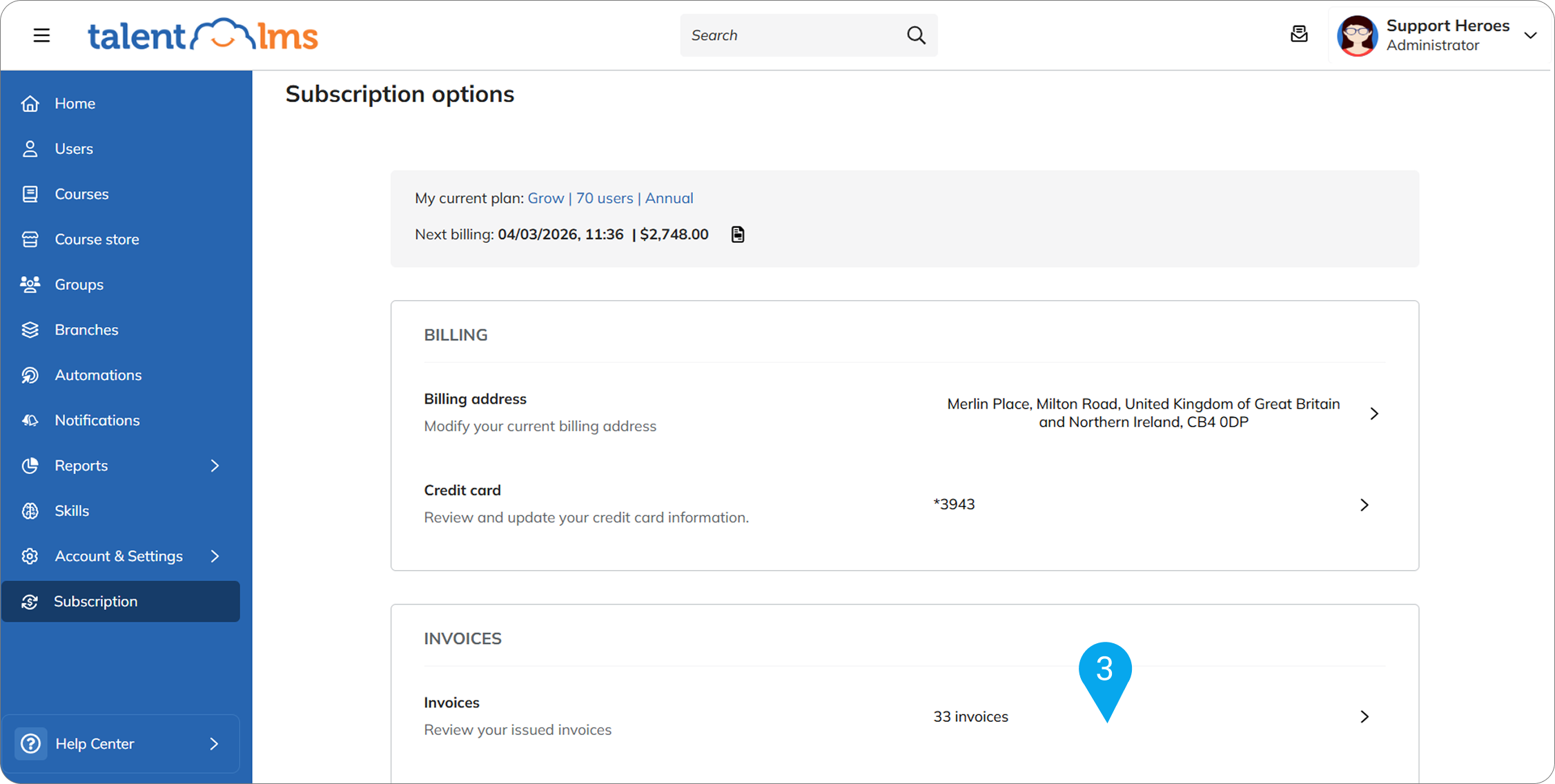The height and width of the screenshot is (784, 1555).
Task: Click the INVOICES section header
Action: point(462,638)
